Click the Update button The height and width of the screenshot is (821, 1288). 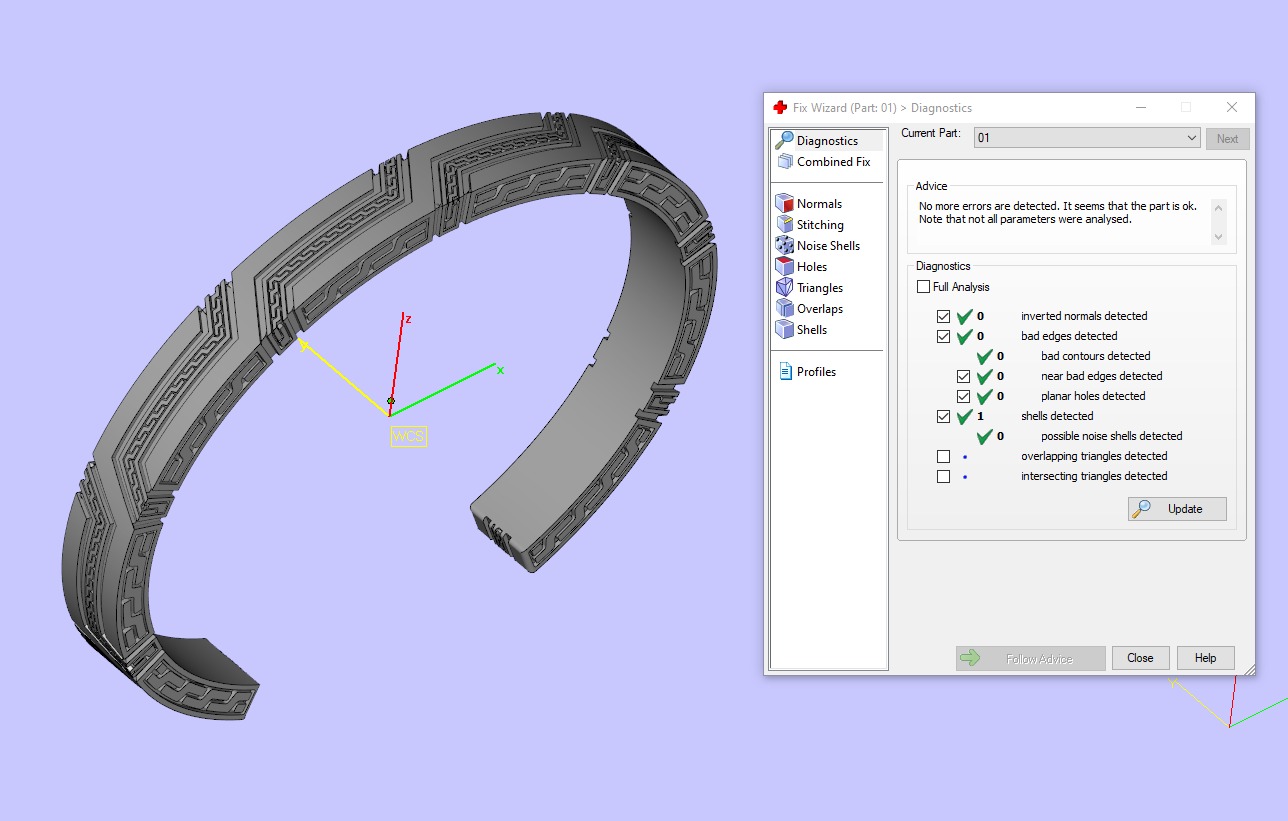pyautogui.click(x=1177, y=509)
